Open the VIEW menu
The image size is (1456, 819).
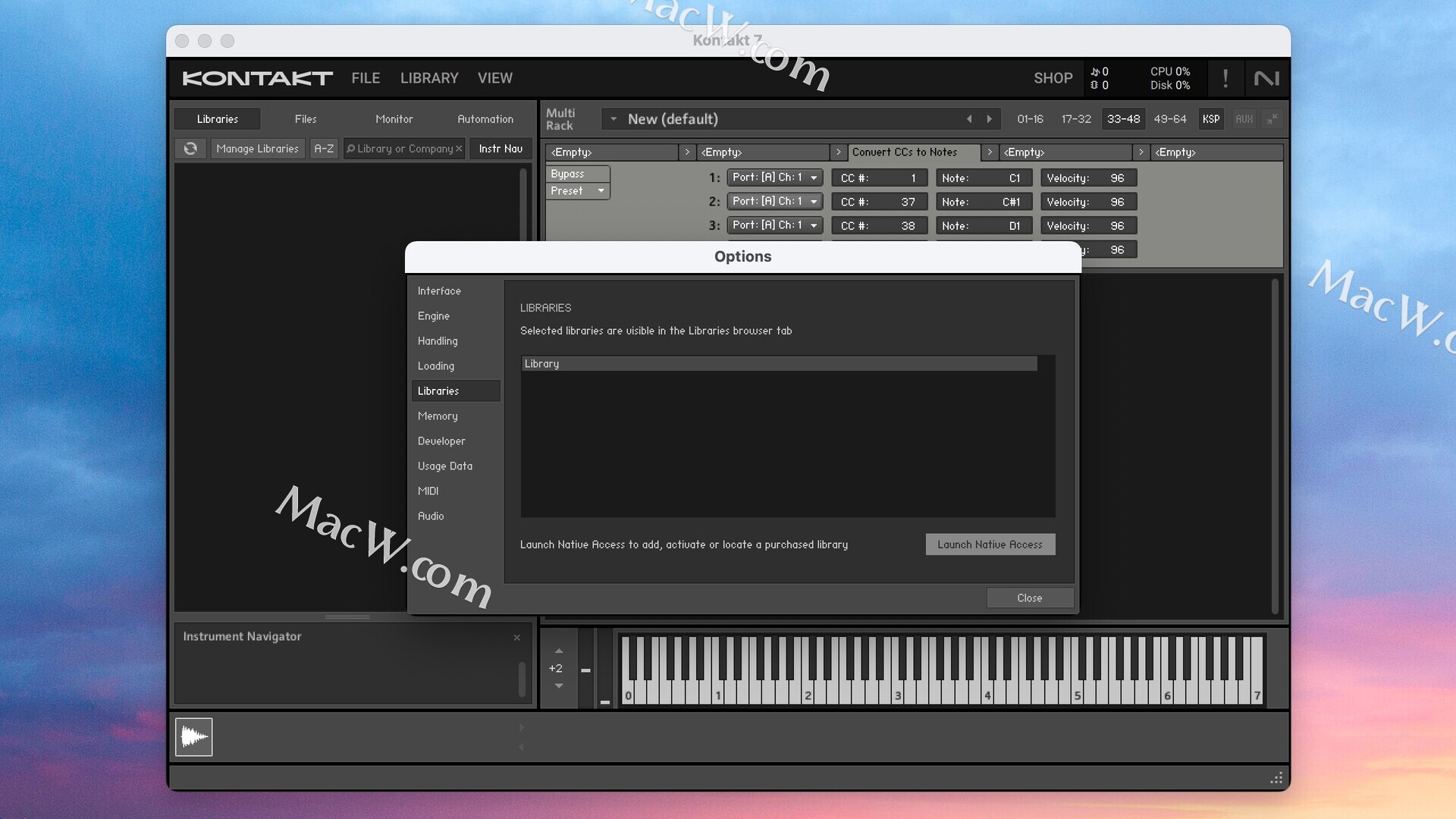495,78
